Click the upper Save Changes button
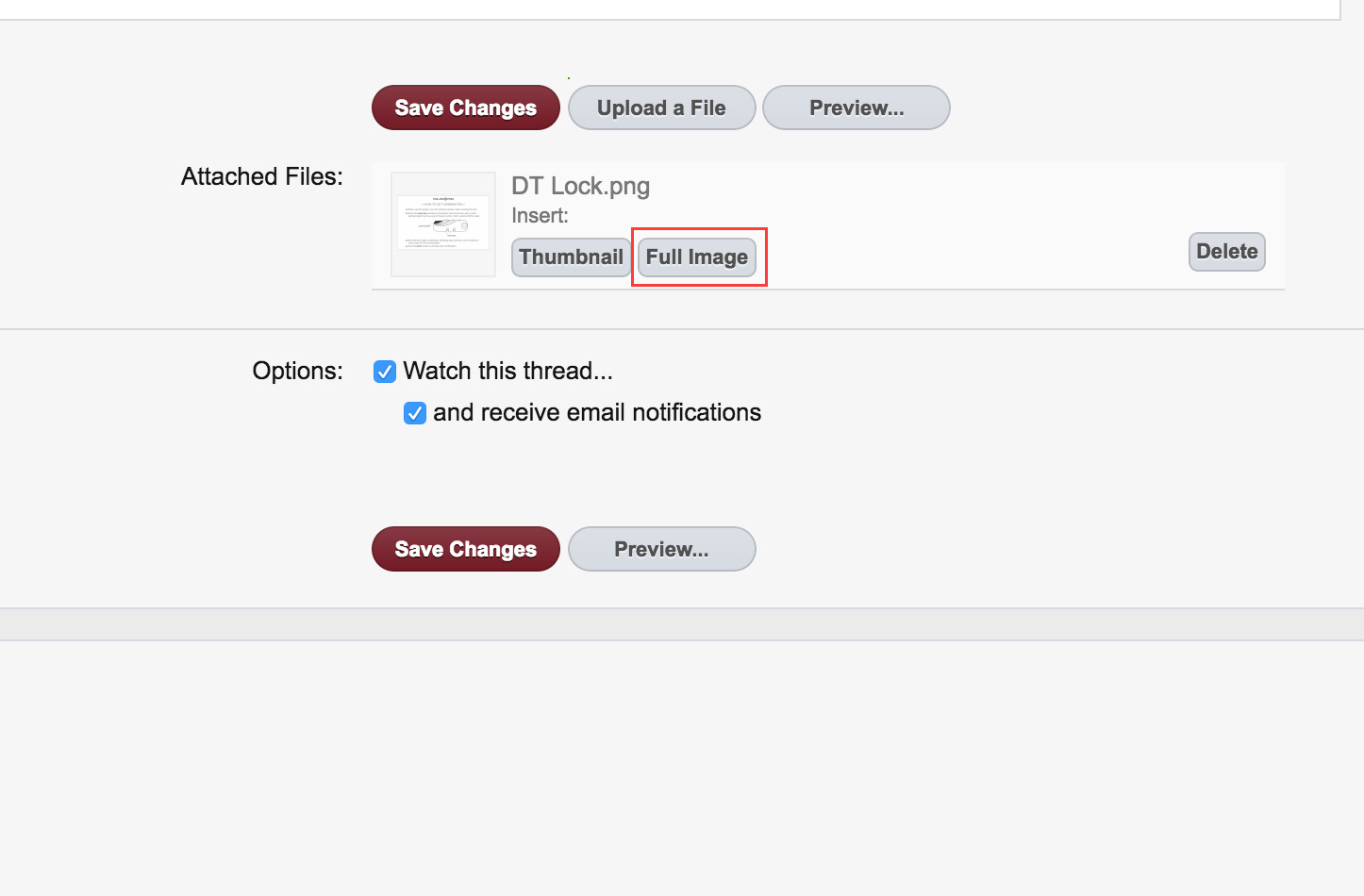The image size is (1364, 896). [x=466, y=108]
